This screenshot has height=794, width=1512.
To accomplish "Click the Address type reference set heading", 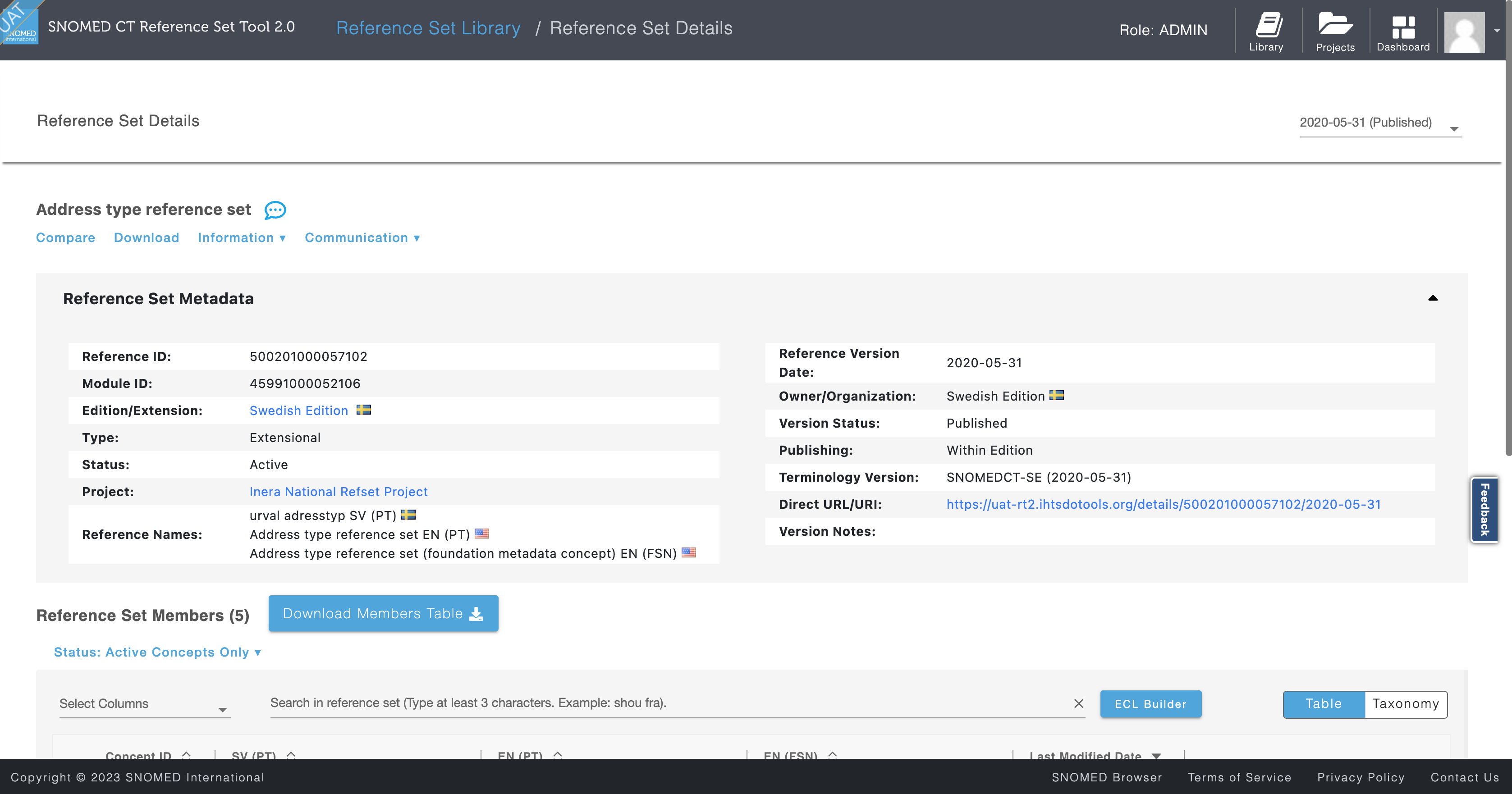I will (x=143, y=210).
